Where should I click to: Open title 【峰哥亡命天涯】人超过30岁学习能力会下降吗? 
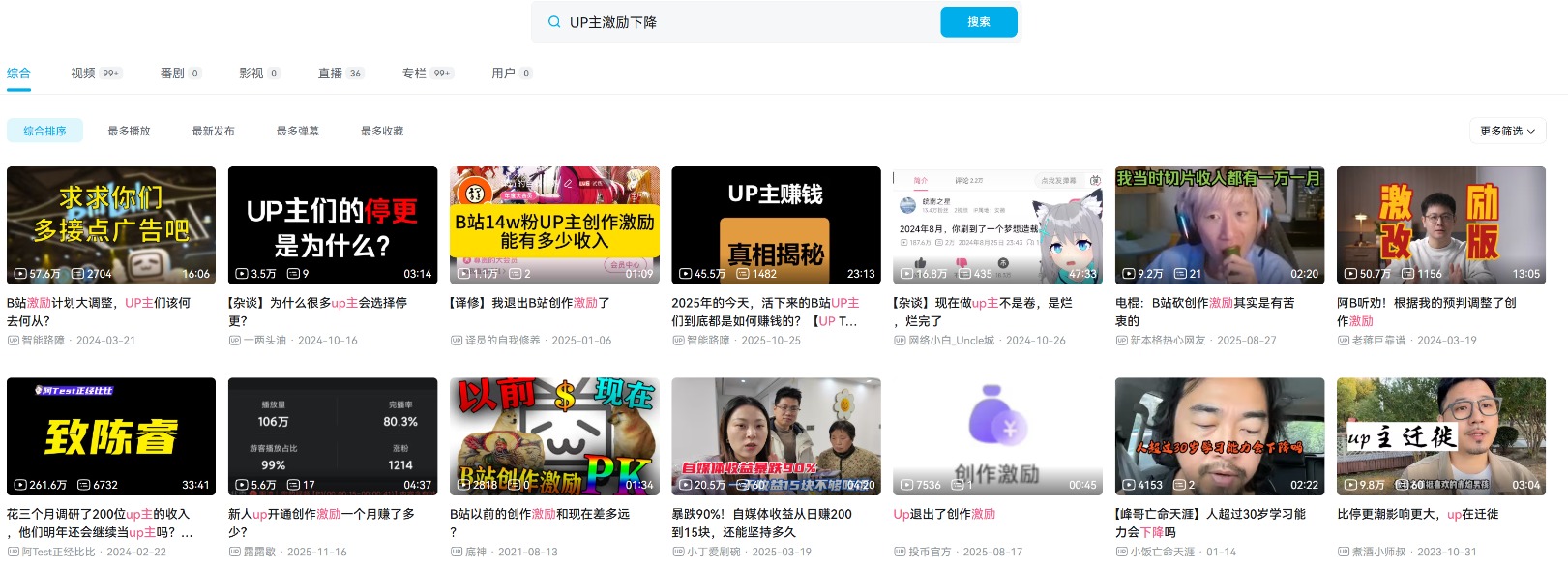[1210, 523]
